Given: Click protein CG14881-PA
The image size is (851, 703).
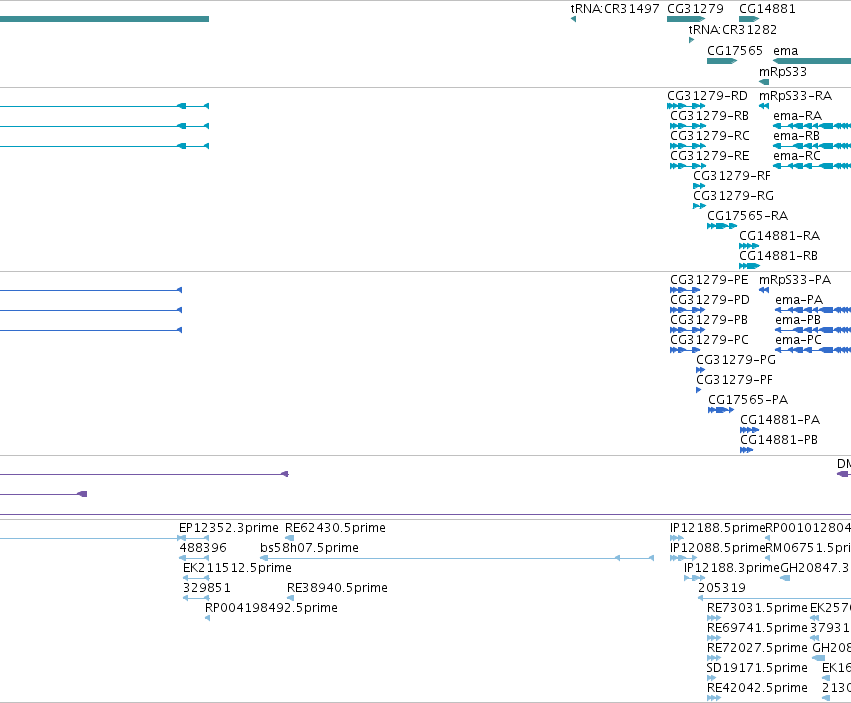Looking at the screenshot, I should [780, 420].
